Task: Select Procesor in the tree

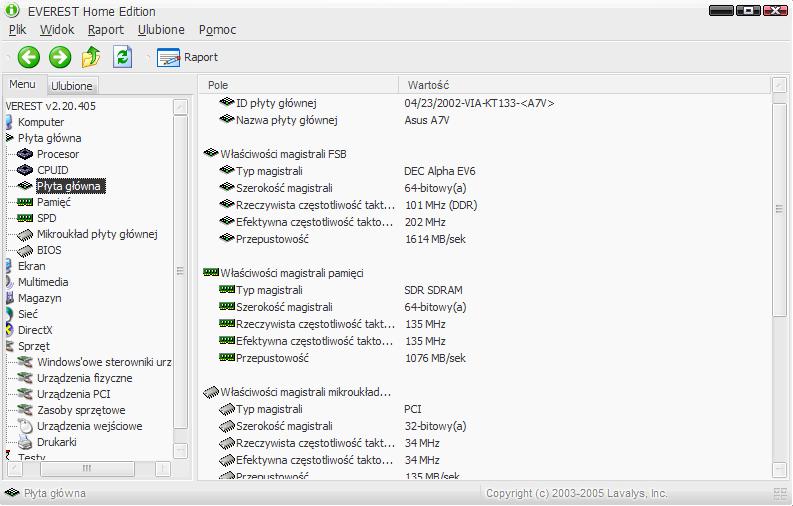Action: (x=58, y=154)
